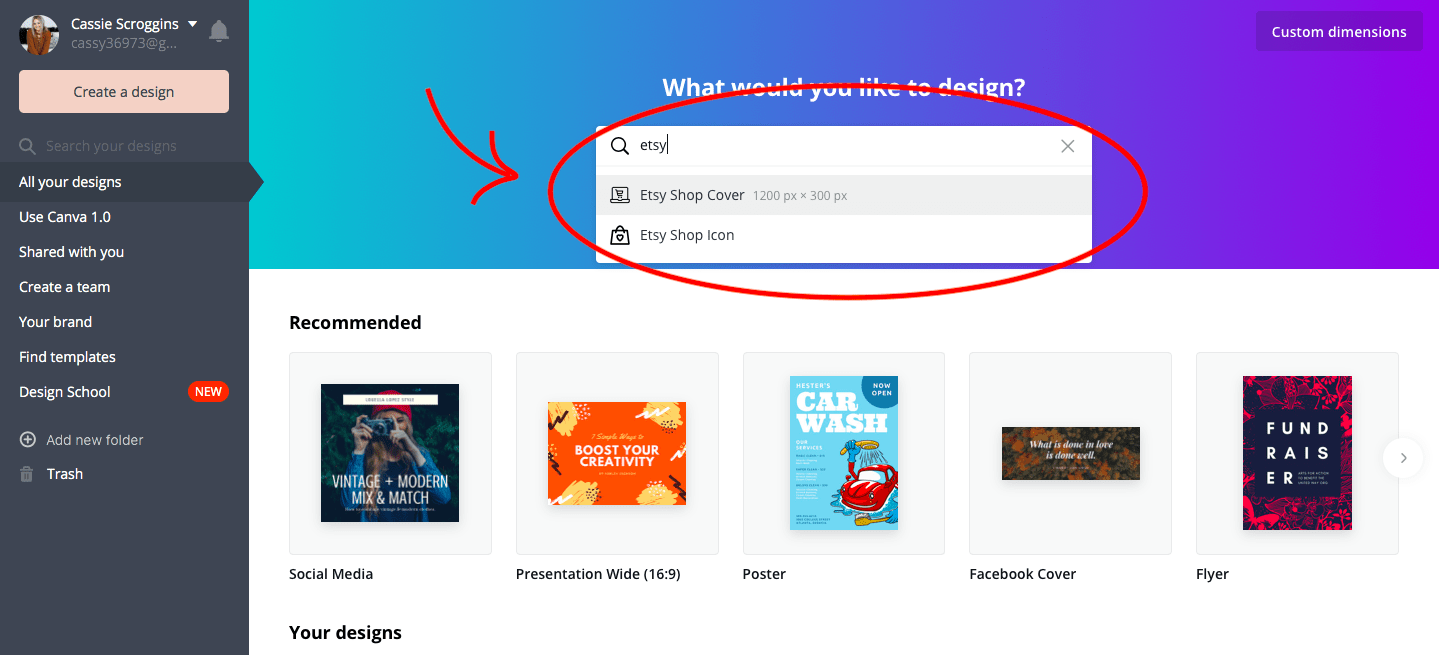Image resolution: width=1439 pixels, height=655 pixels.
Task: Click the What would you like to design heading
Action: [x=844, y=88]
